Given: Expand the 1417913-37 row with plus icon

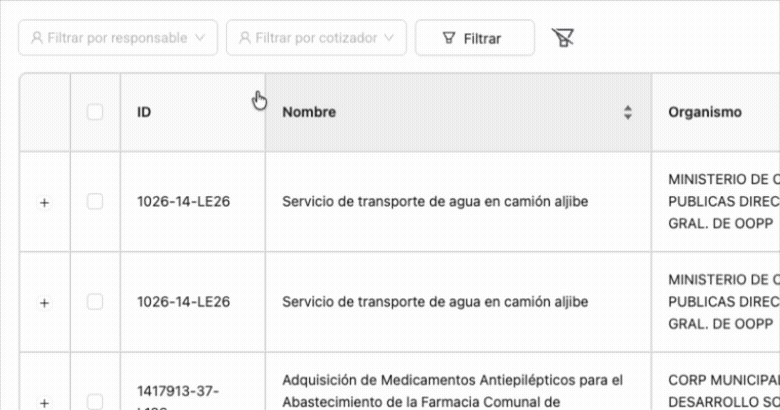Looking at the screenshot, I should tap(44, 403).
